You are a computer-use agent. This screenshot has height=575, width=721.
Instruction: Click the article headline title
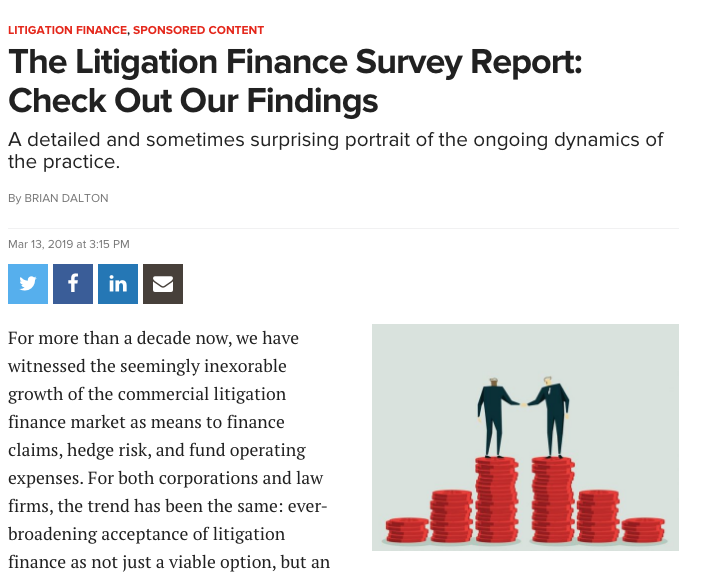point(295,81)
